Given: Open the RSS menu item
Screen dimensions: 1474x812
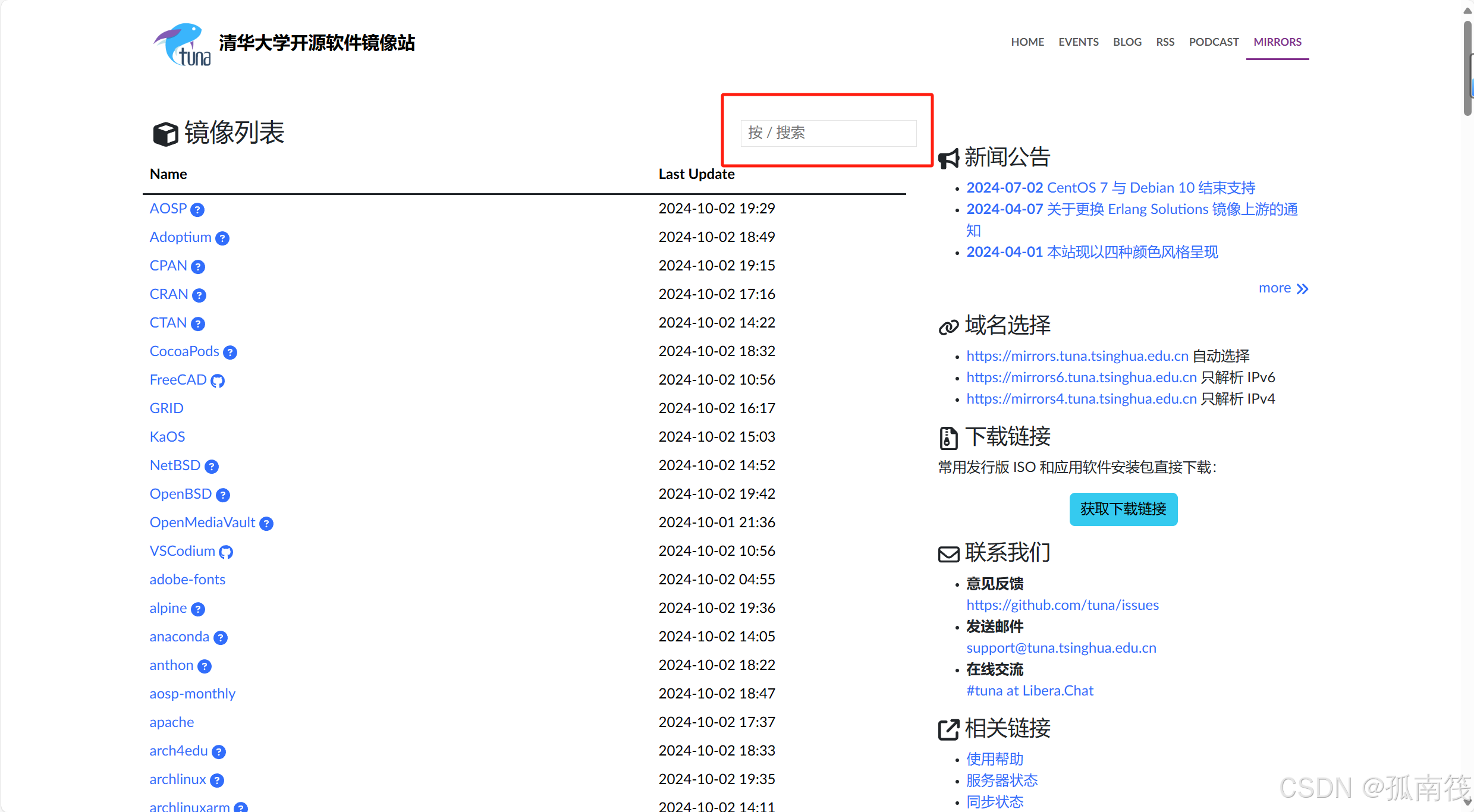Looking at the screenshot, I should click(x=1165, y=42).
